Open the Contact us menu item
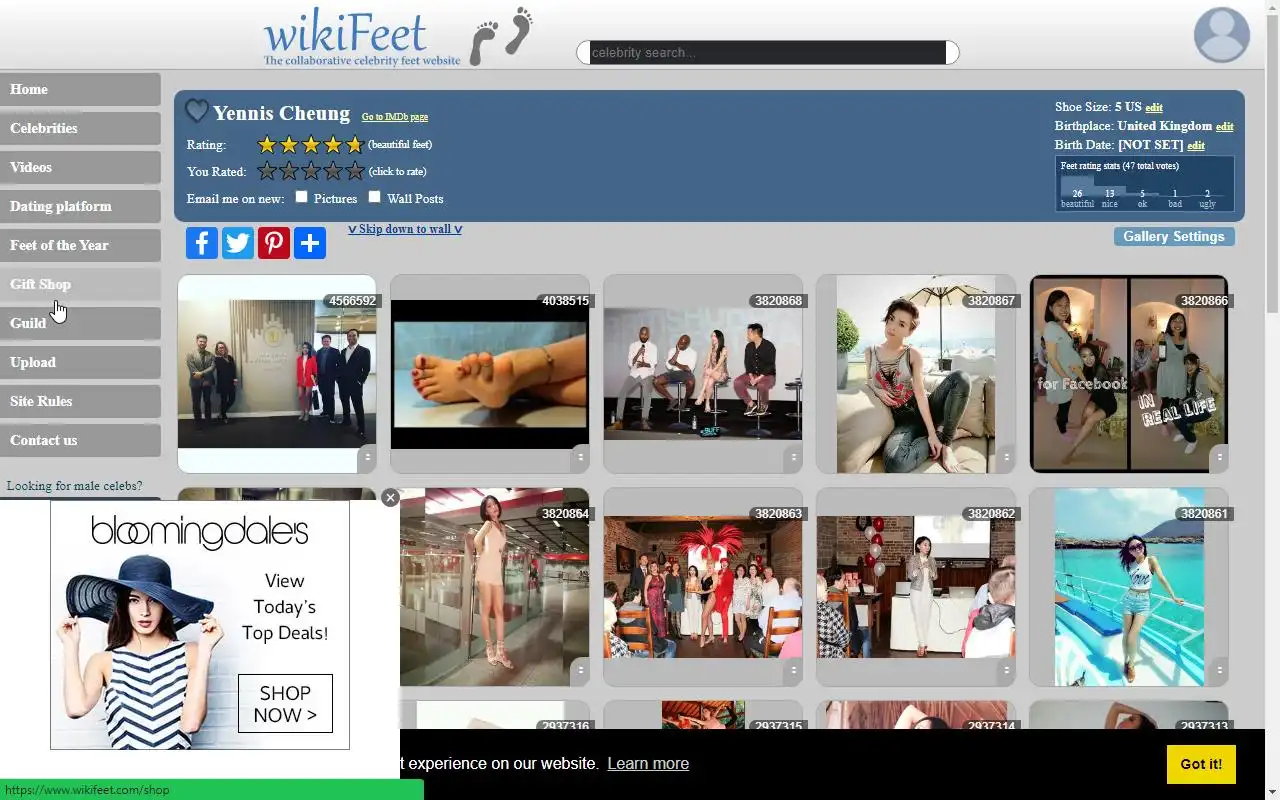Screen dimensions: 1280x800 [x=80, y=440]
